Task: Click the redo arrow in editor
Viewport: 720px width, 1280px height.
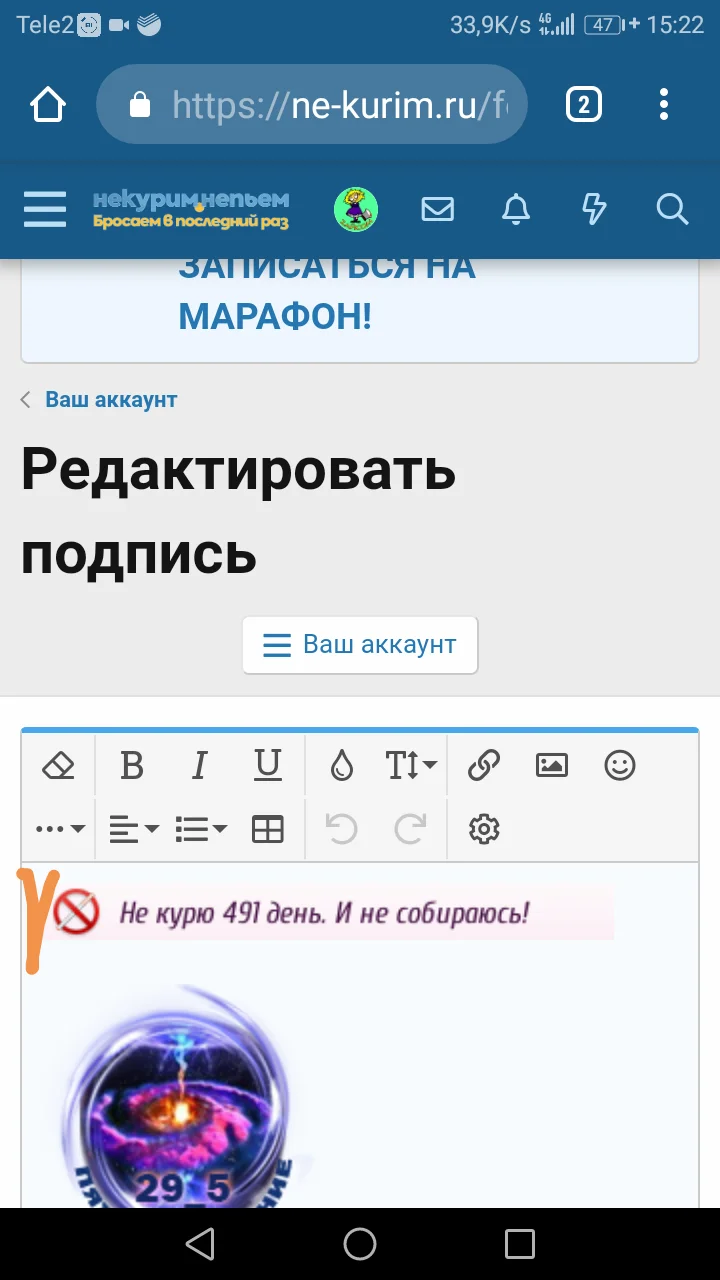Action: pos(410,829)
